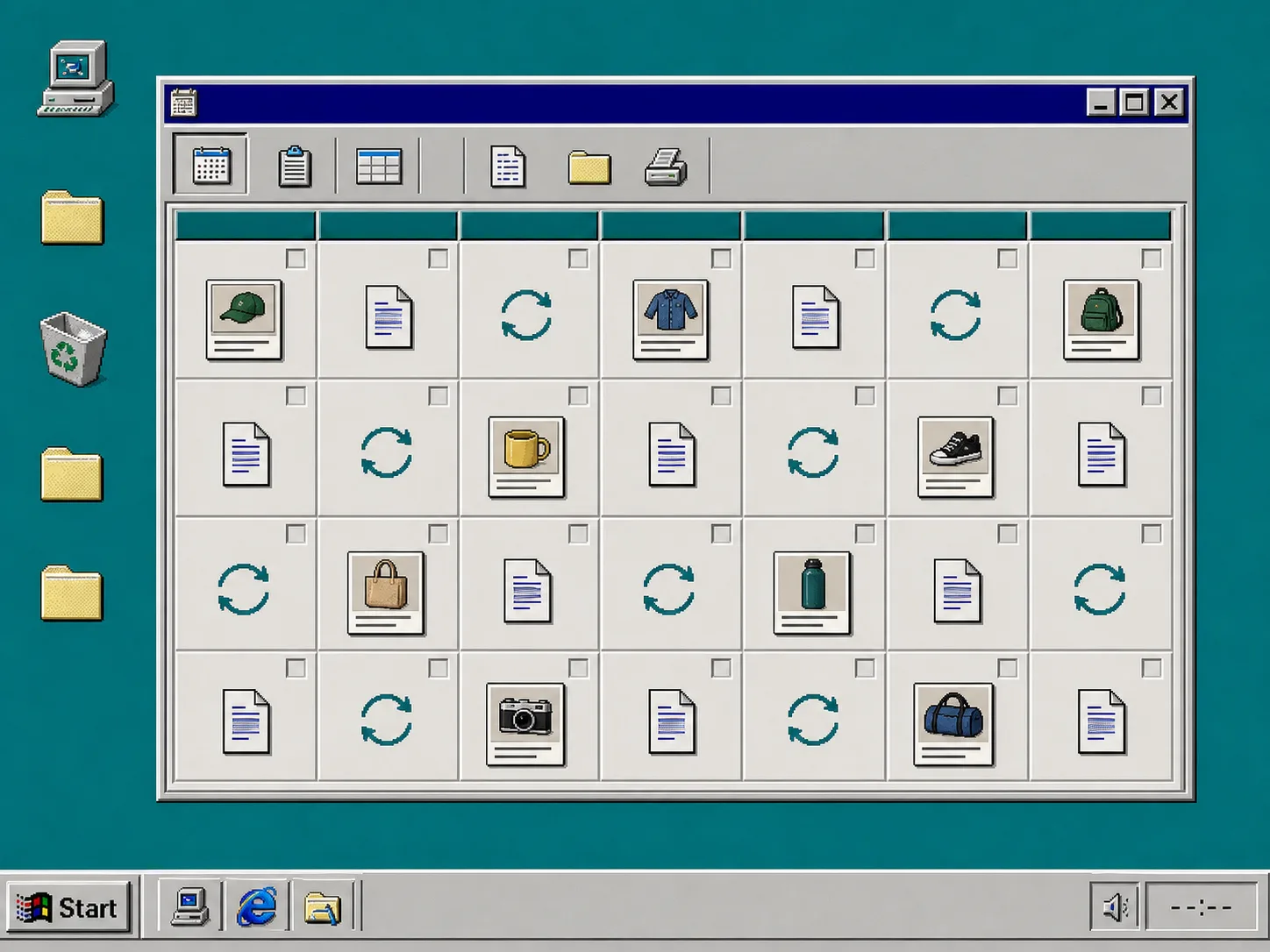Open the blue duffel bag product card
This screenshot has width=1270, height=952.
point(953,724)
